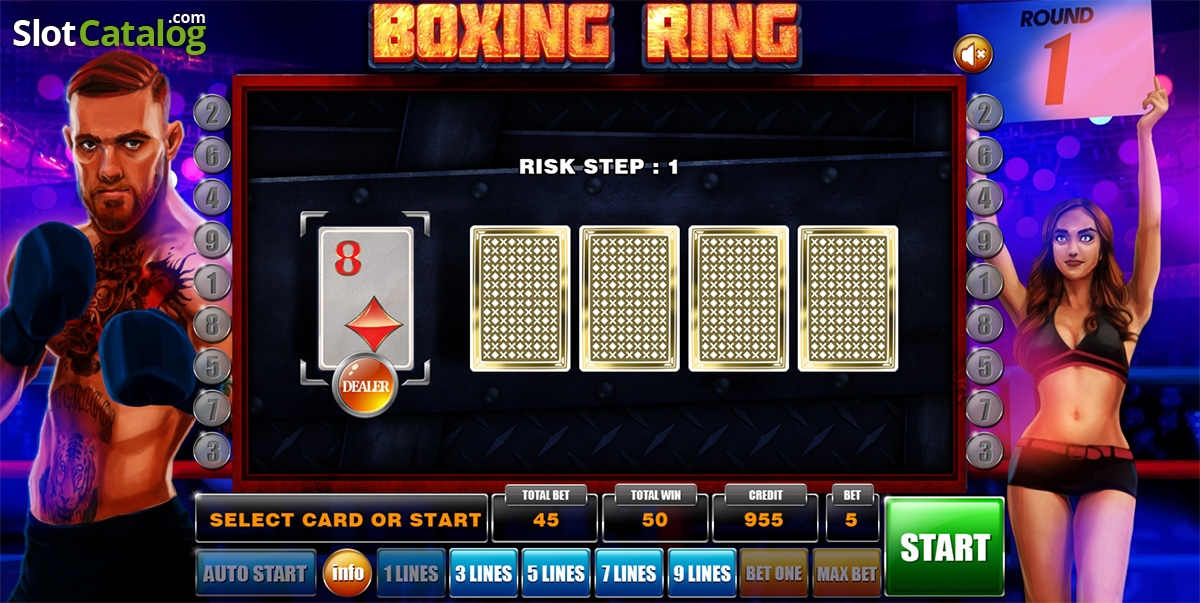Image resolution: width=1200 pixels, height=603 pixels.
Task: Click line marker 3 on left side
Action: [212, 449]
